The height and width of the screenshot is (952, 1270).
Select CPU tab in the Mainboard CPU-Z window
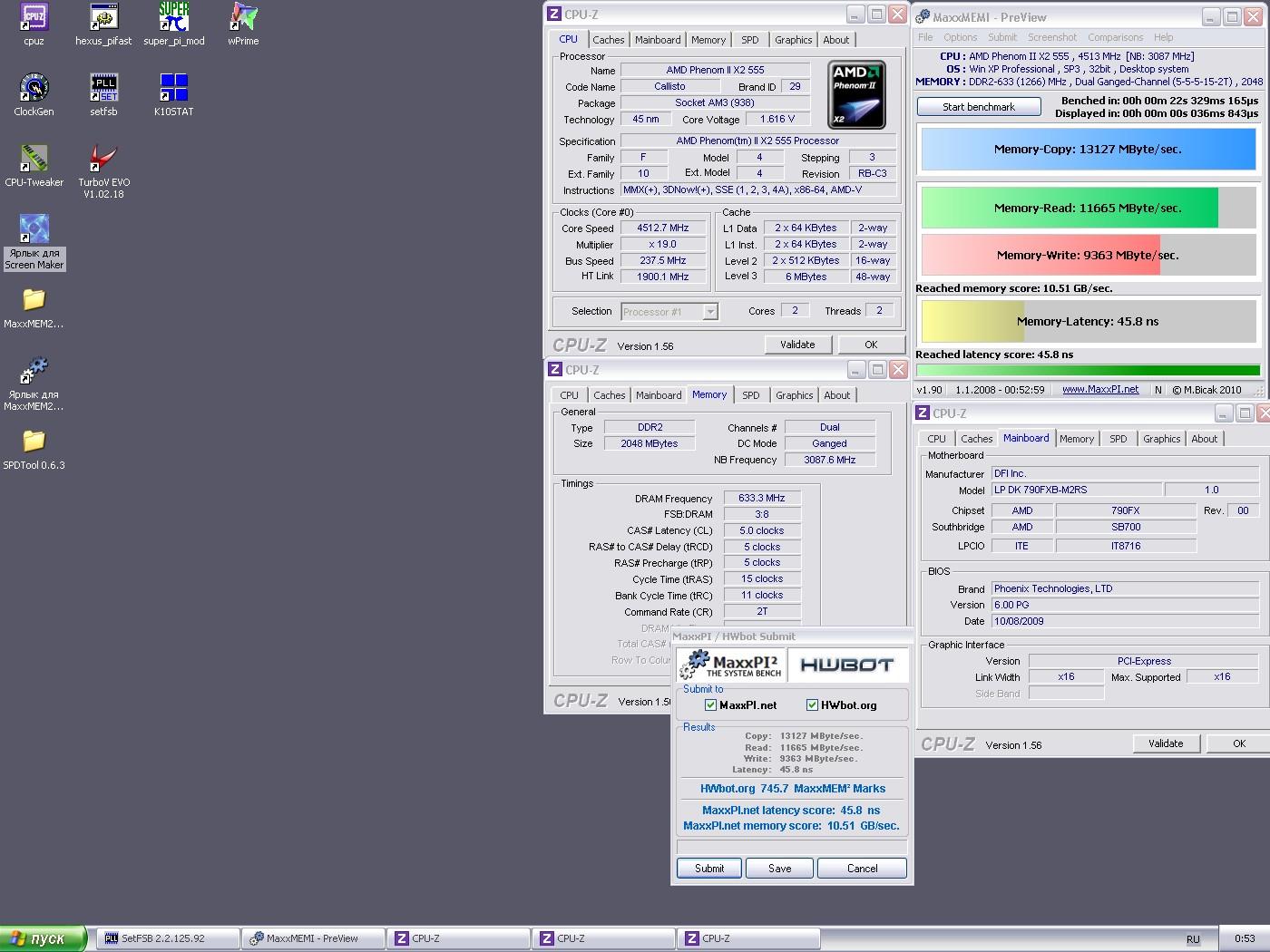937,439
